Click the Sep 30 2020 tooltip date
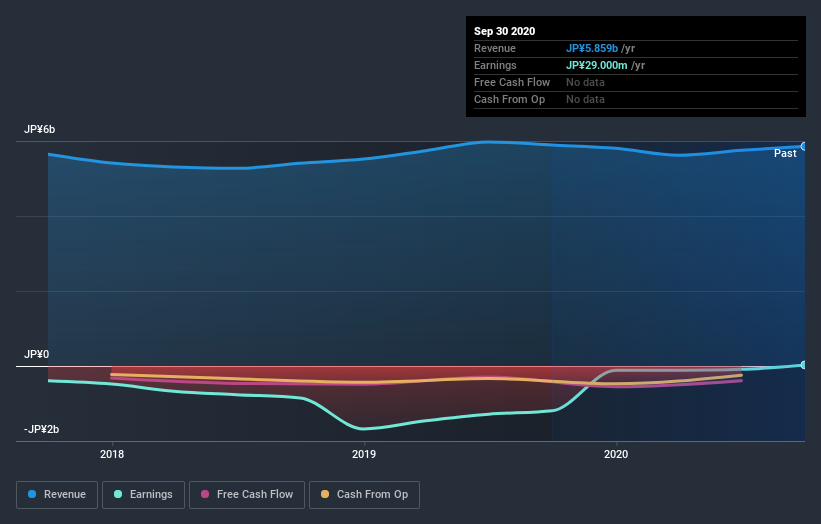This screenshot has height=524, width=821. pos(504,31)
